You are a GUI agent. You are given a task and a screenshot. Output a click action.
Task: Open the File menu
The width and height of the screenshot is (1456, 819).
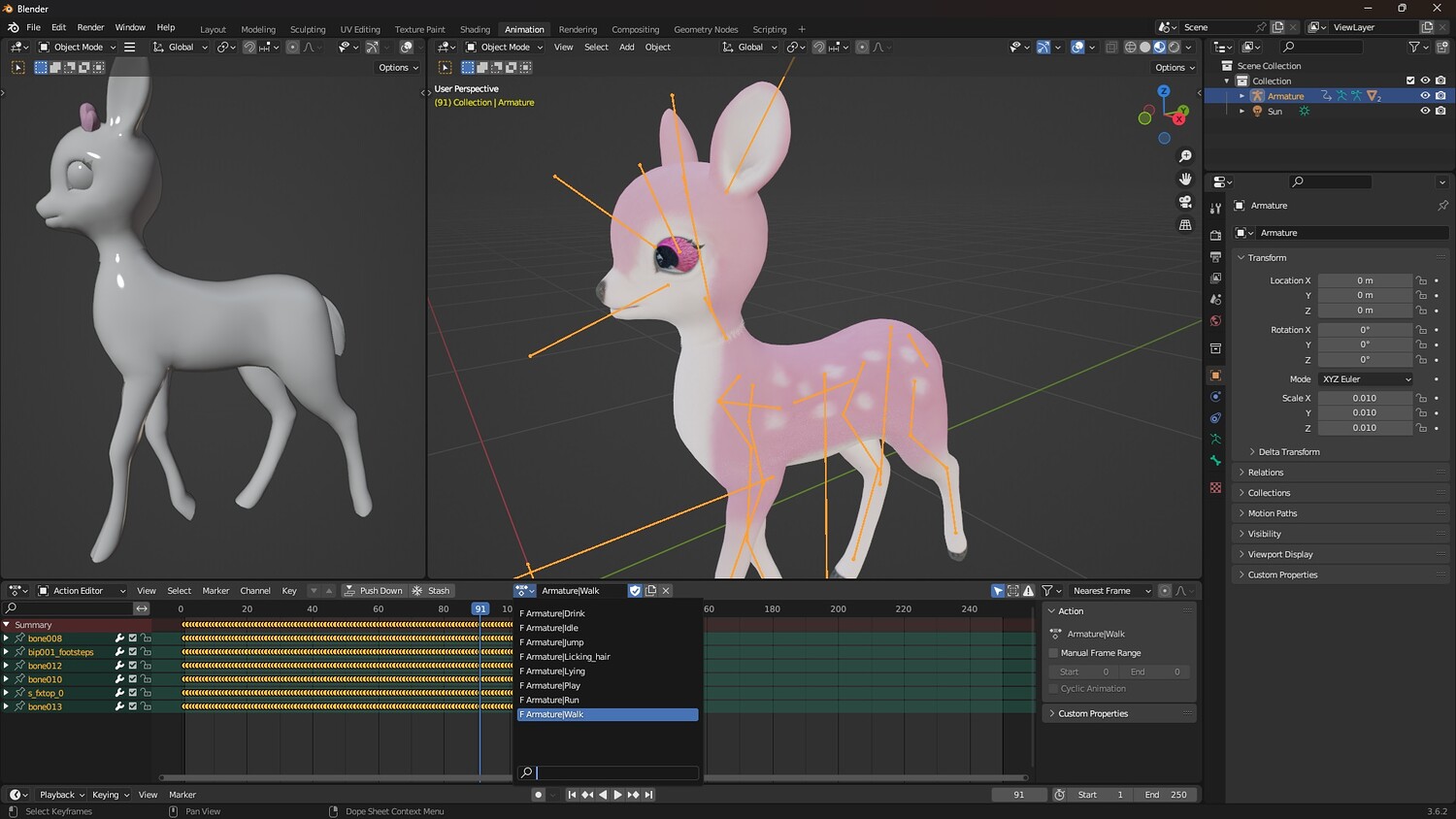click(x=33, y=27)
